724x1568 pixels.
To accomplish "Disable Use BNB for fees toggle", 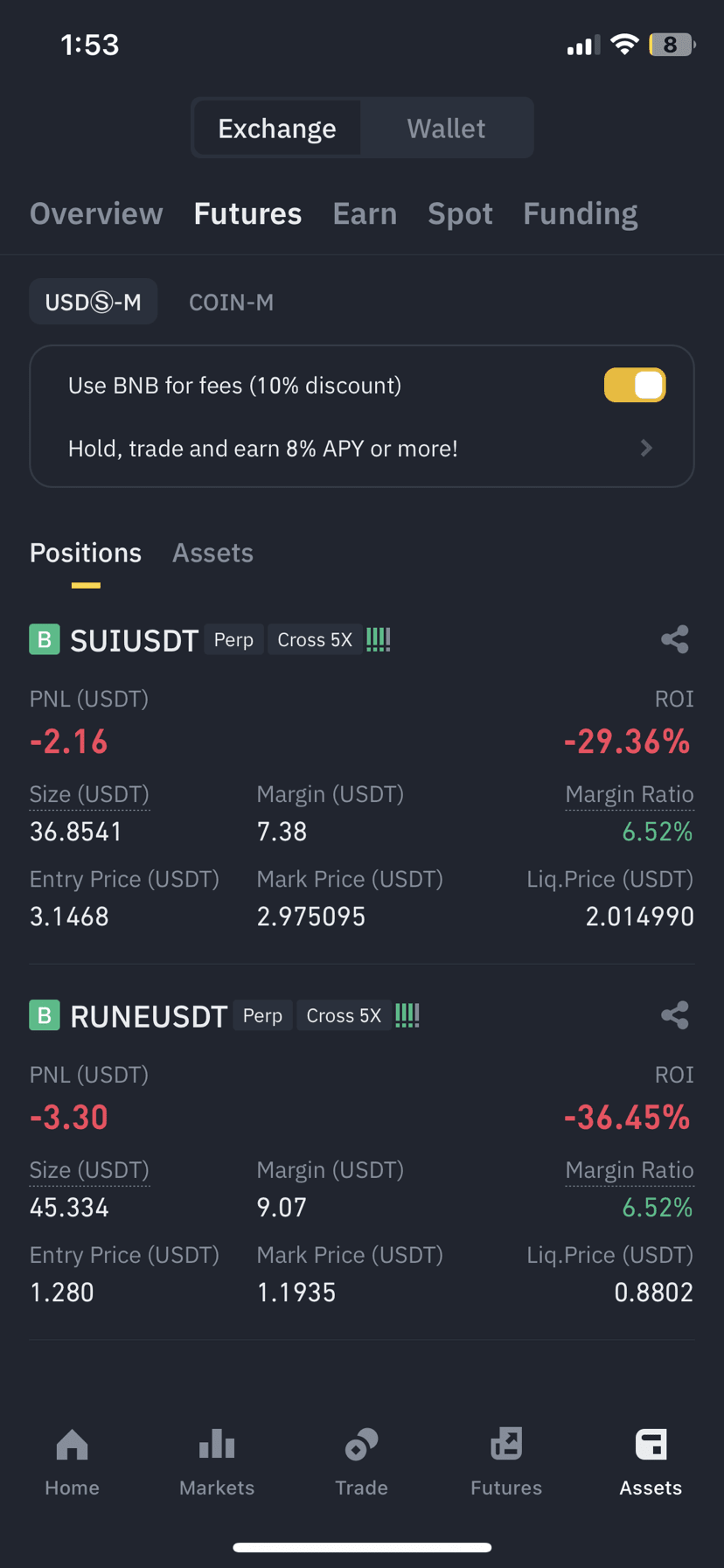I will coord(635,386).
